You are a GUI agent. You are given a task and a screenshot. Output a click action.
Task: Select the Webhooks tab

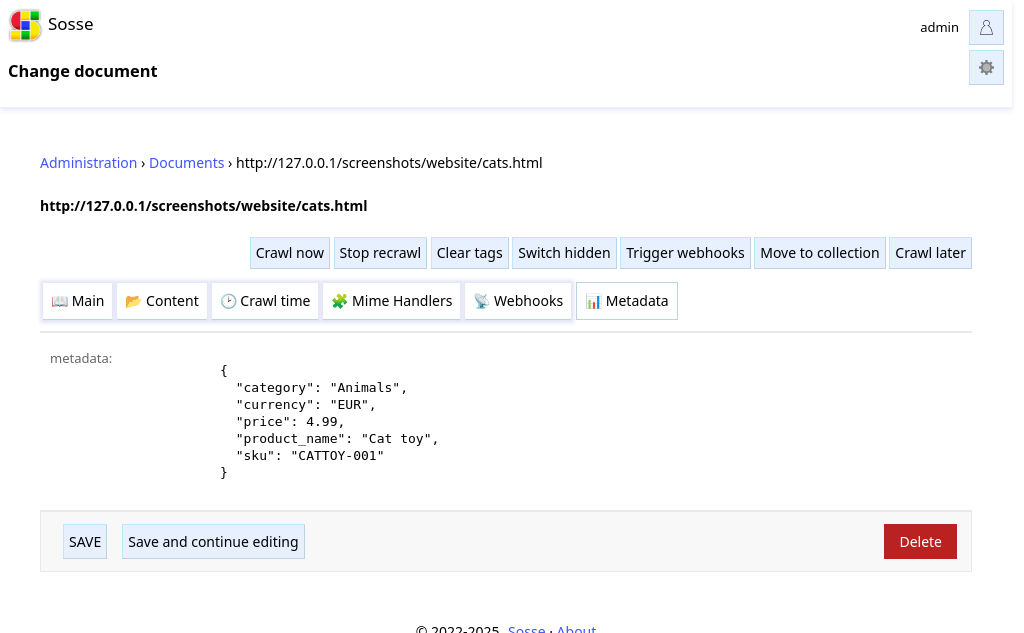click(519, 301)
